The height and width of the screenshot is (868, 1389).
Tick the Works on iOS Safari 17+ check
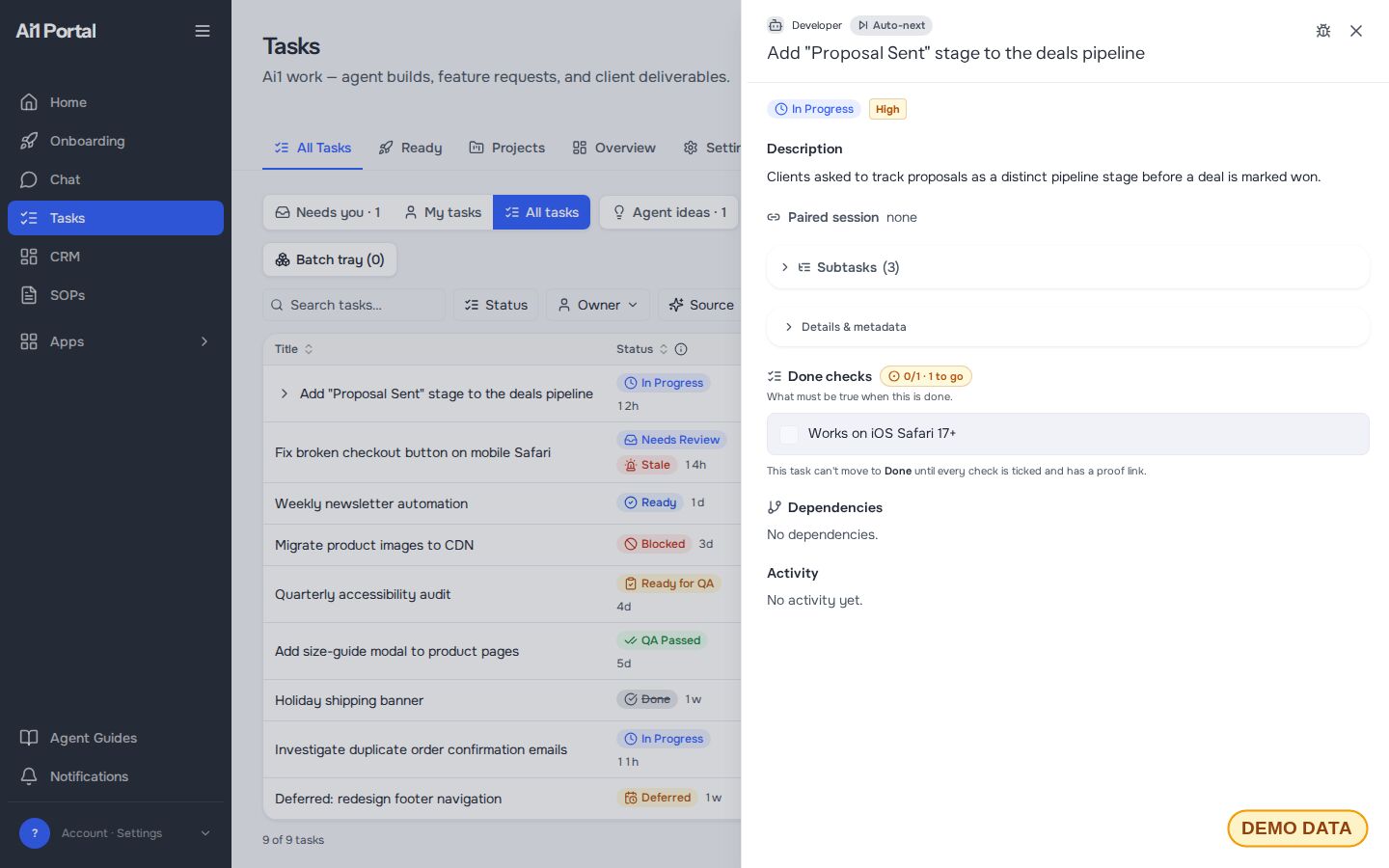pyautogui.click(x=789, y=434)
